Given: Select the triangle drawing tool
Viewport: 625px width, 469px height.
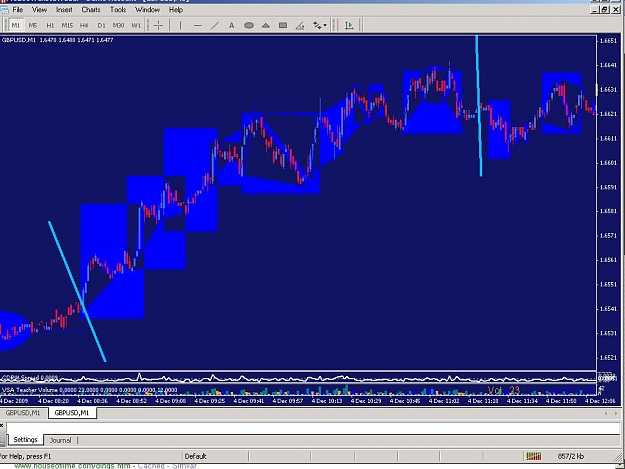Looking at the screenshot, I should coord(266,26).
